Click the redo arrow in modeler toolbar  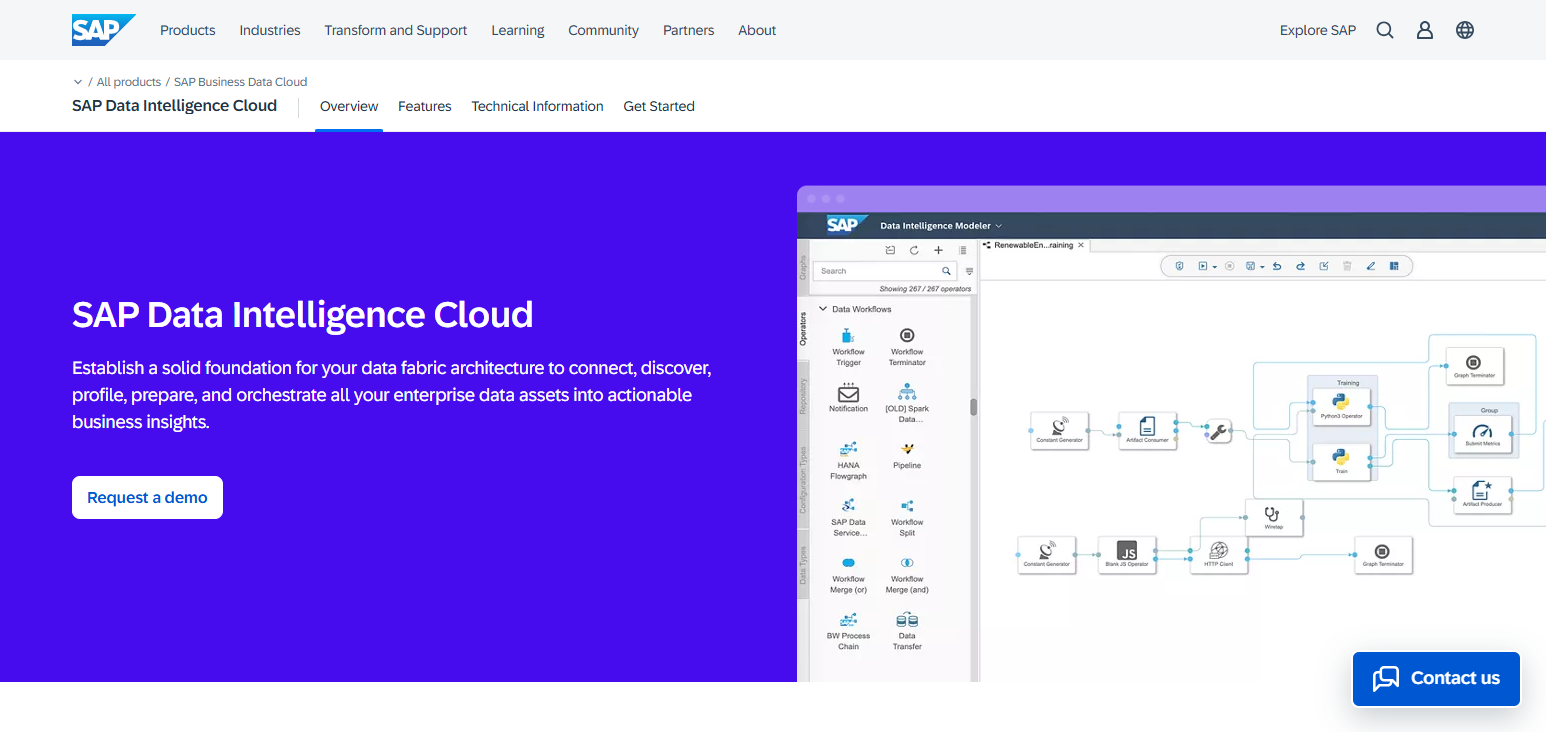(x=1301, y=266)
